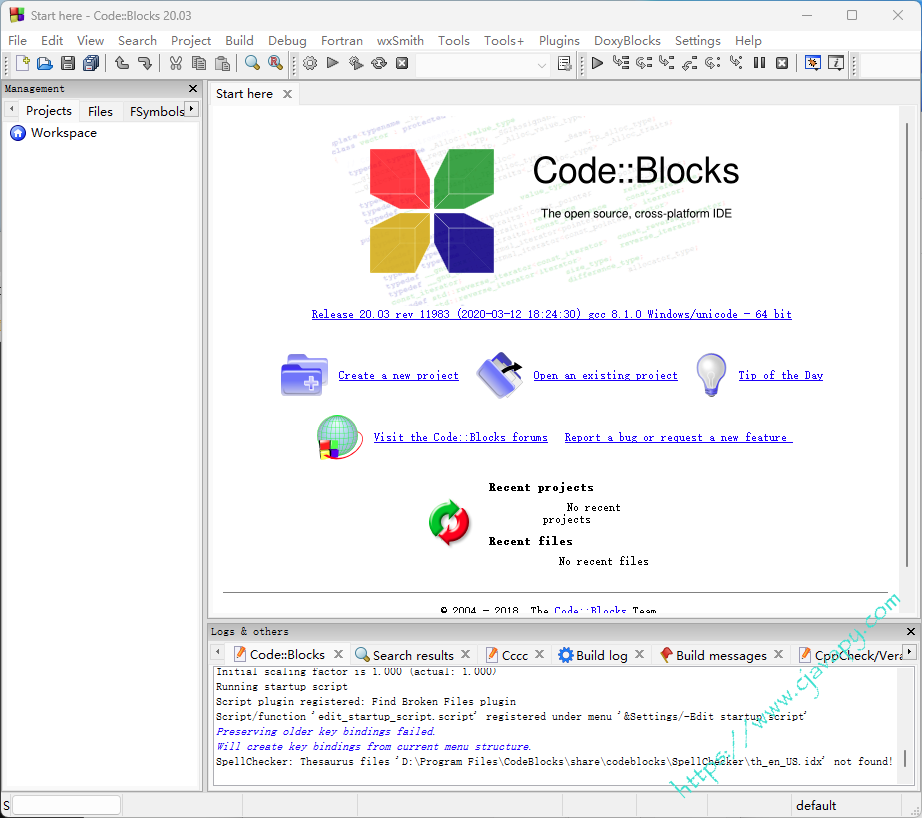Click Visit the Code::Blocks forums link

(x=460, y=437)
